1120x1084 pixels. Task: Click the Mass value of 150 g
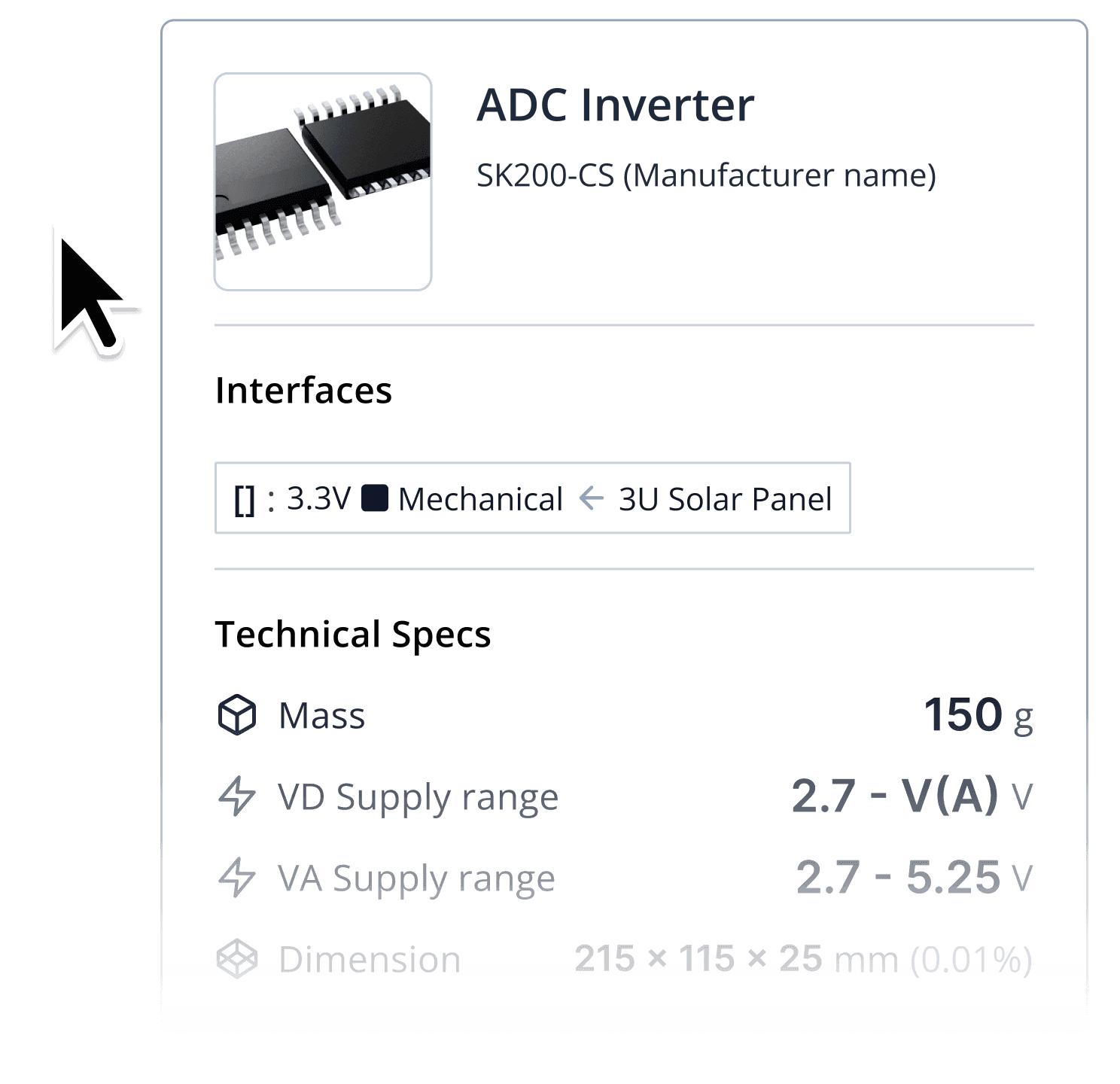[978, 715]
